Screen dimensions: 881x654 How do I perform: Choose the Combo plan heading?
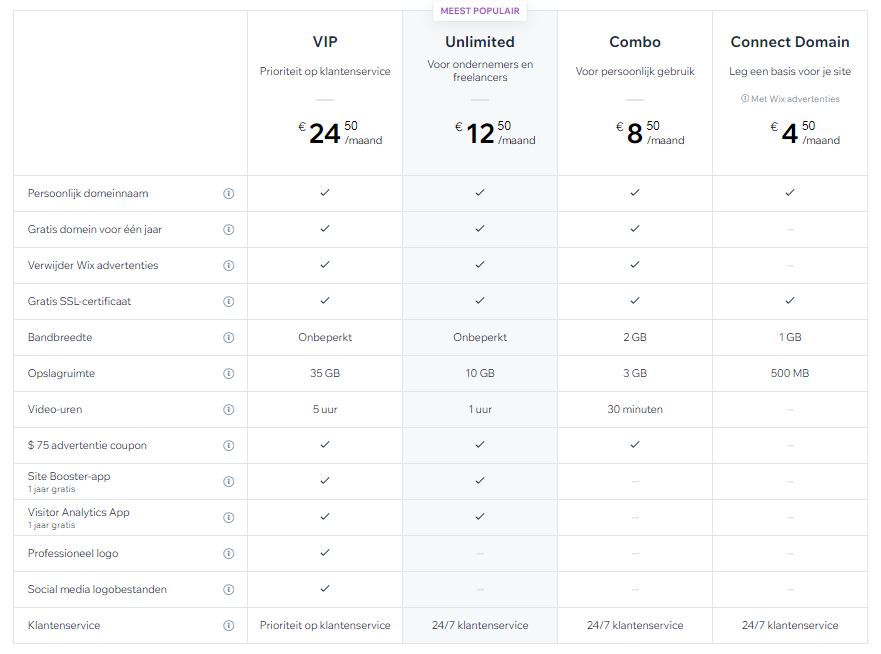635,42
